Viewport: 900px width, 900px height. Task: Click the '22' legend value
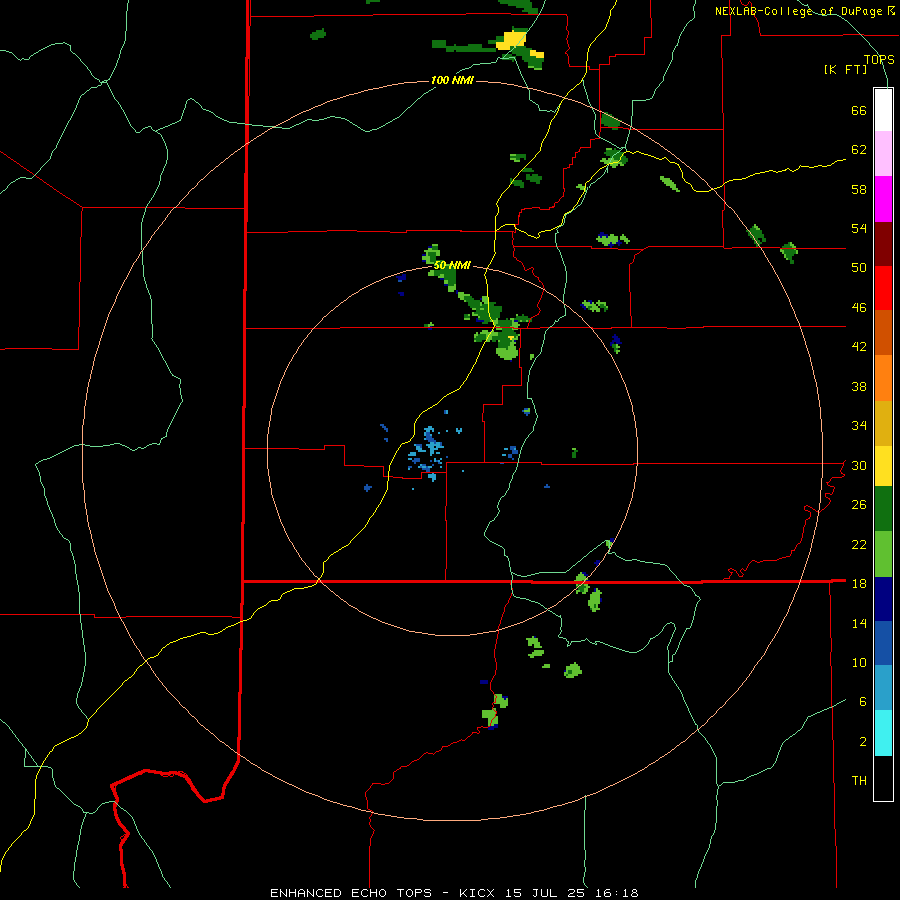coord(859,544)
